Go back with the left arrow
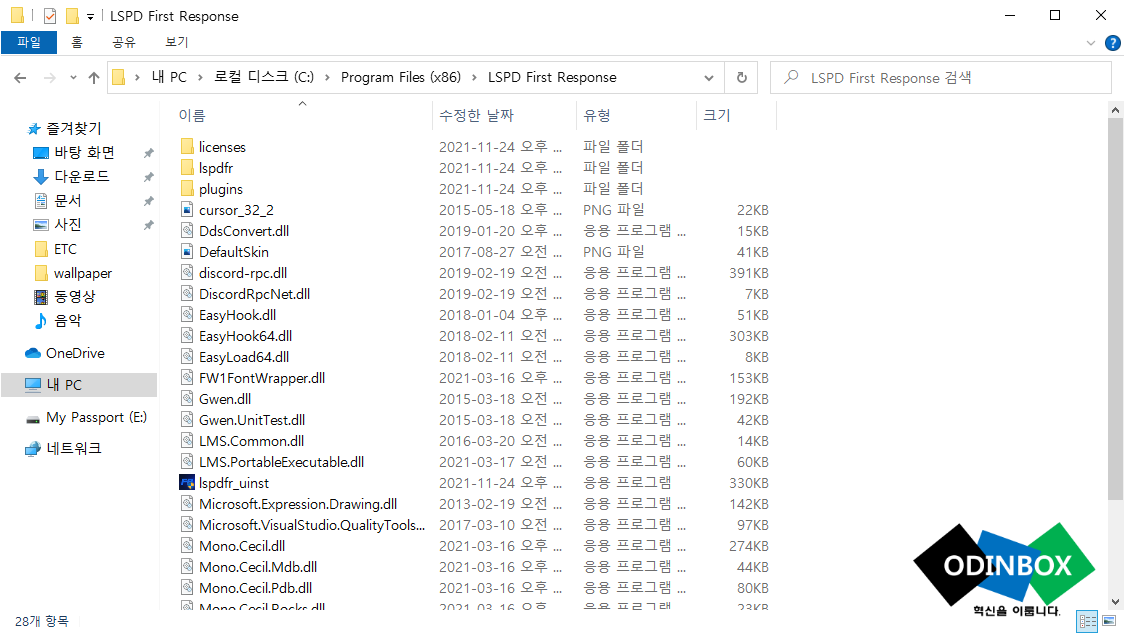The width and height of the screenshot is (1125, 634). [20, 77]
